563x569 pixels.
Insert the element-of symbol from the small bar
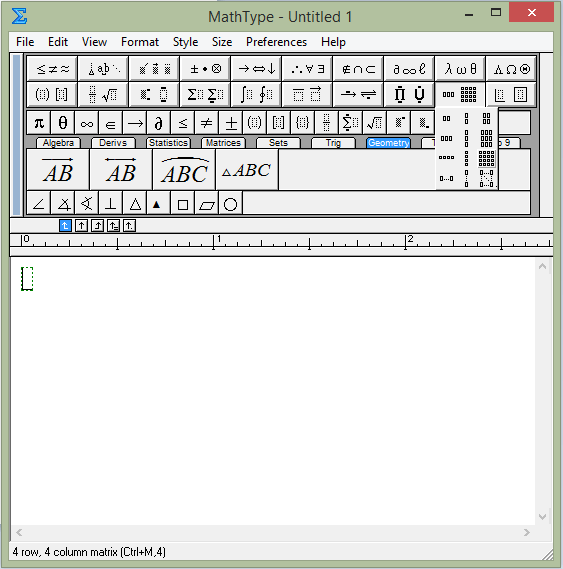click(110, 123)
